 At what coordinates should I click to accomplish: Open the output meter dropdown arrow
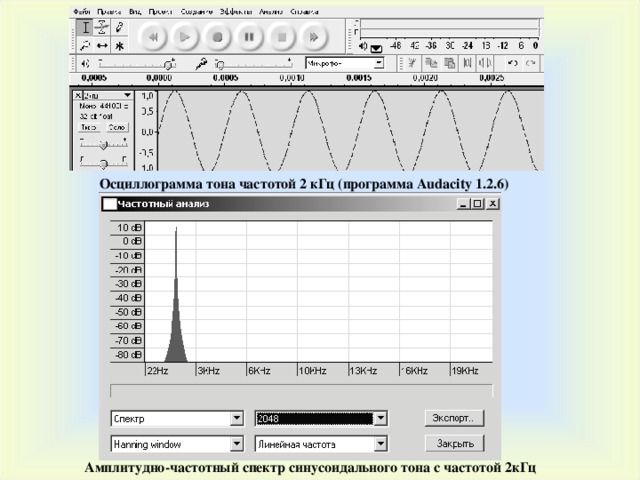coord(376,49)
